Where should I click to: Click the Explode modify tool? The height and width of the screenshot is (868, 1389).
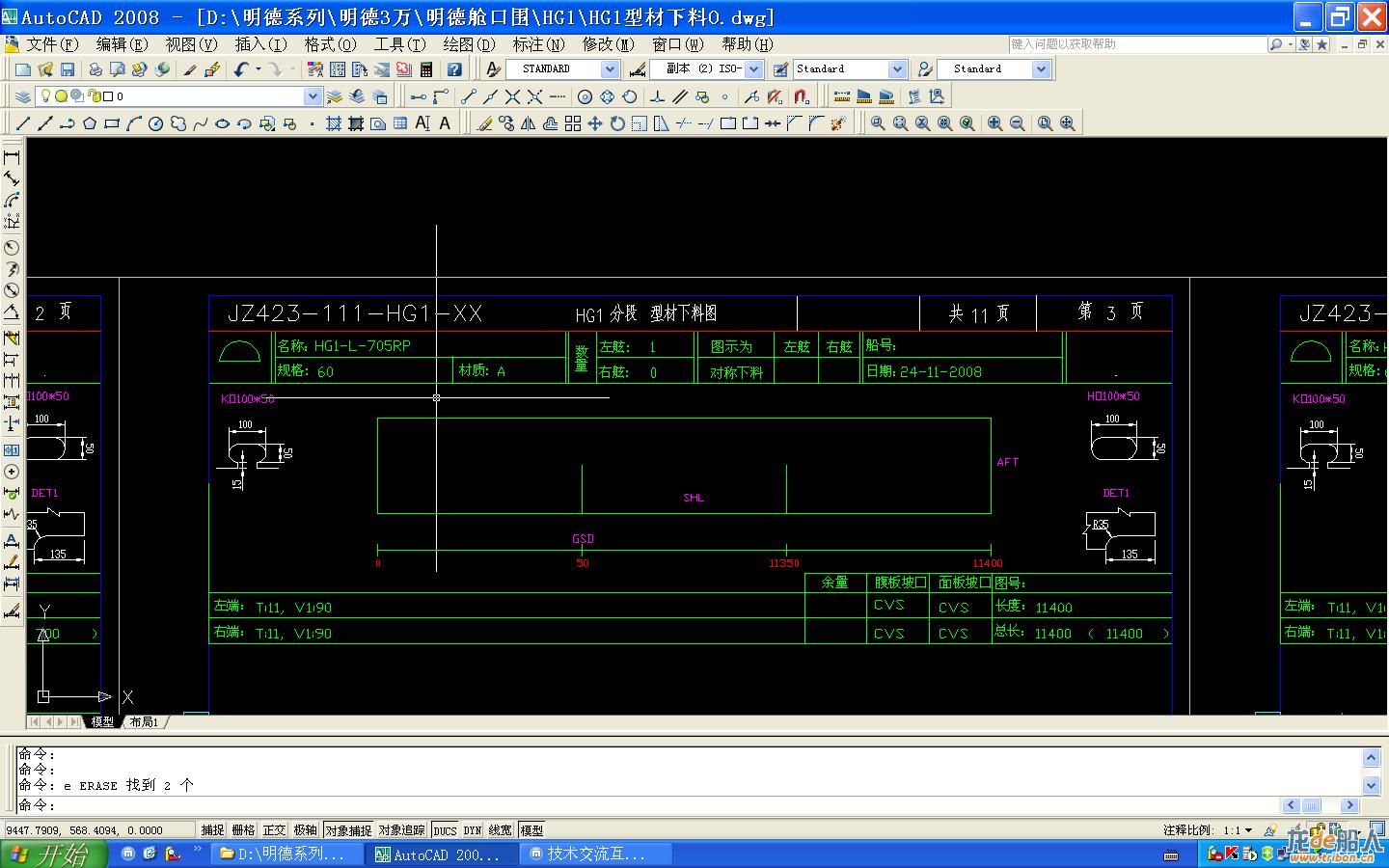click(838, 123)
